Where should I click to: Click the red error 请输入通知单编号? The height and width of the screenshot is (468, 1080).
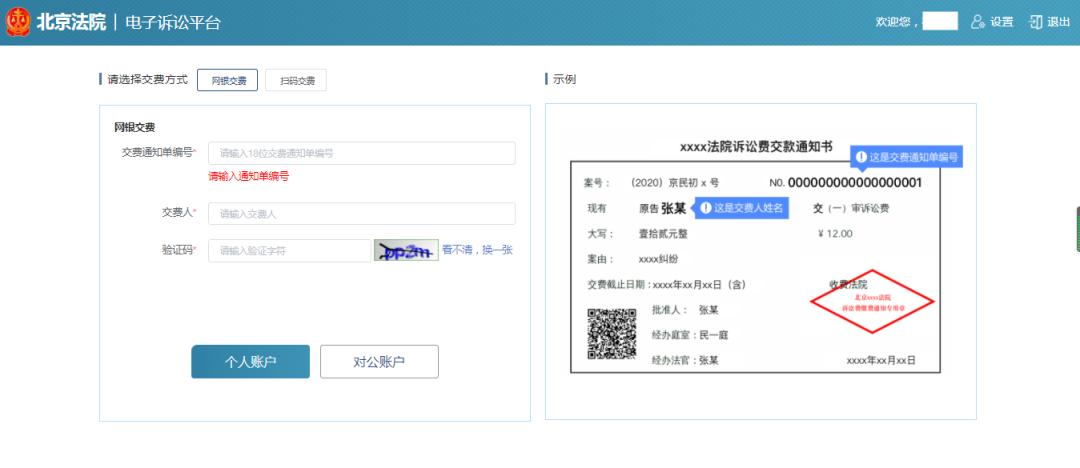(249, 176)
